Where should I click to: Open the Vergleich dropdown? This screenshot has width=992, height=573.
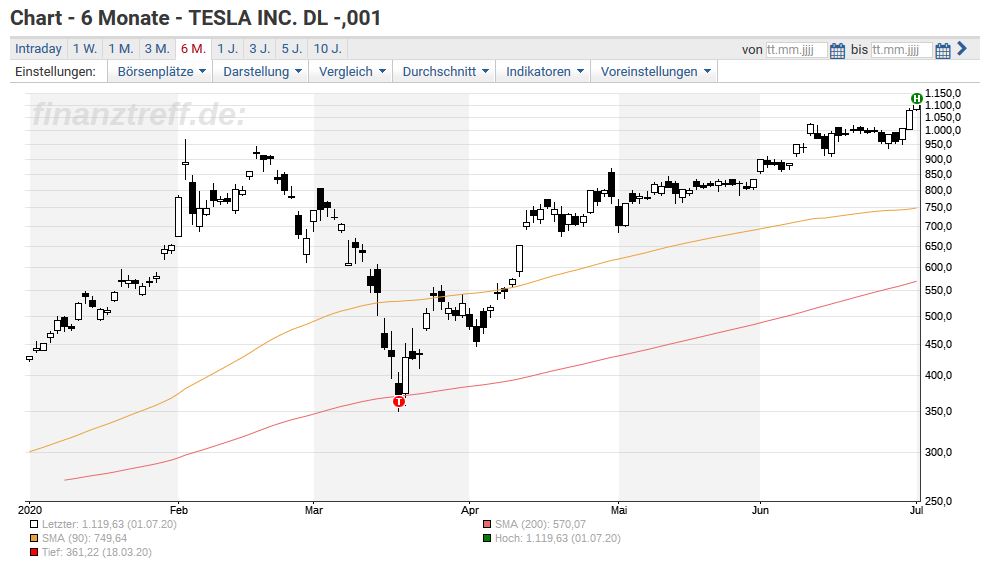pyautogui.click(x=351, y=71)
